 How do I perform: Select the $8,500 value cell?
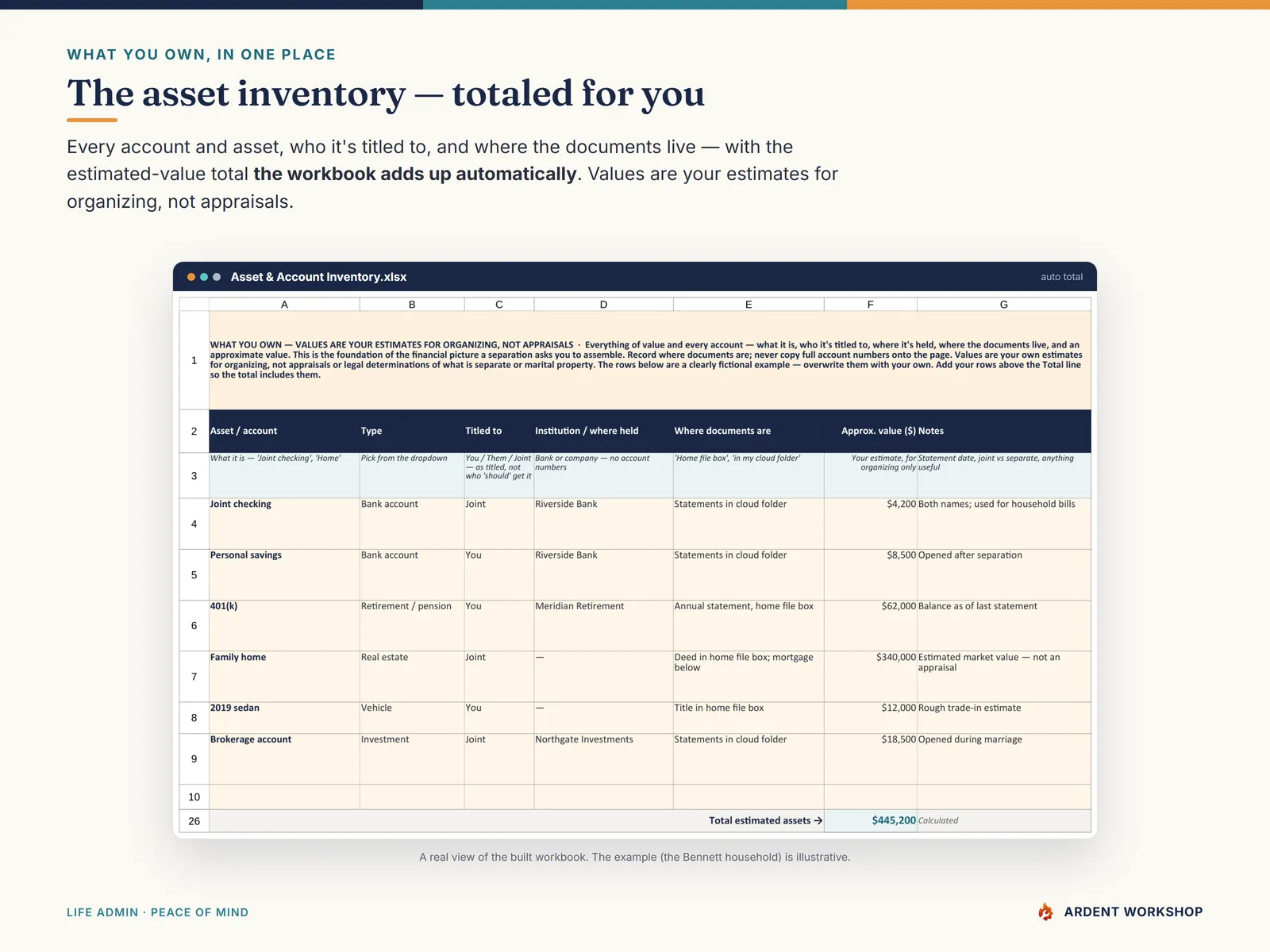click(871, 575)
